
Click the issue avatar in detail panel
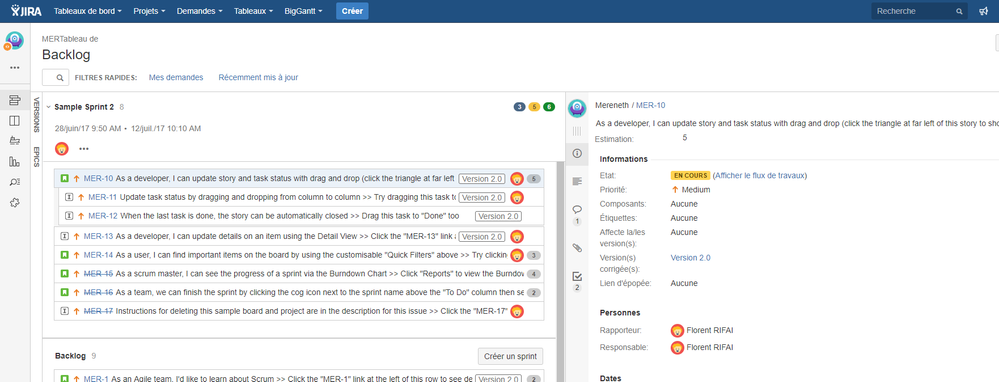point(577,109)
